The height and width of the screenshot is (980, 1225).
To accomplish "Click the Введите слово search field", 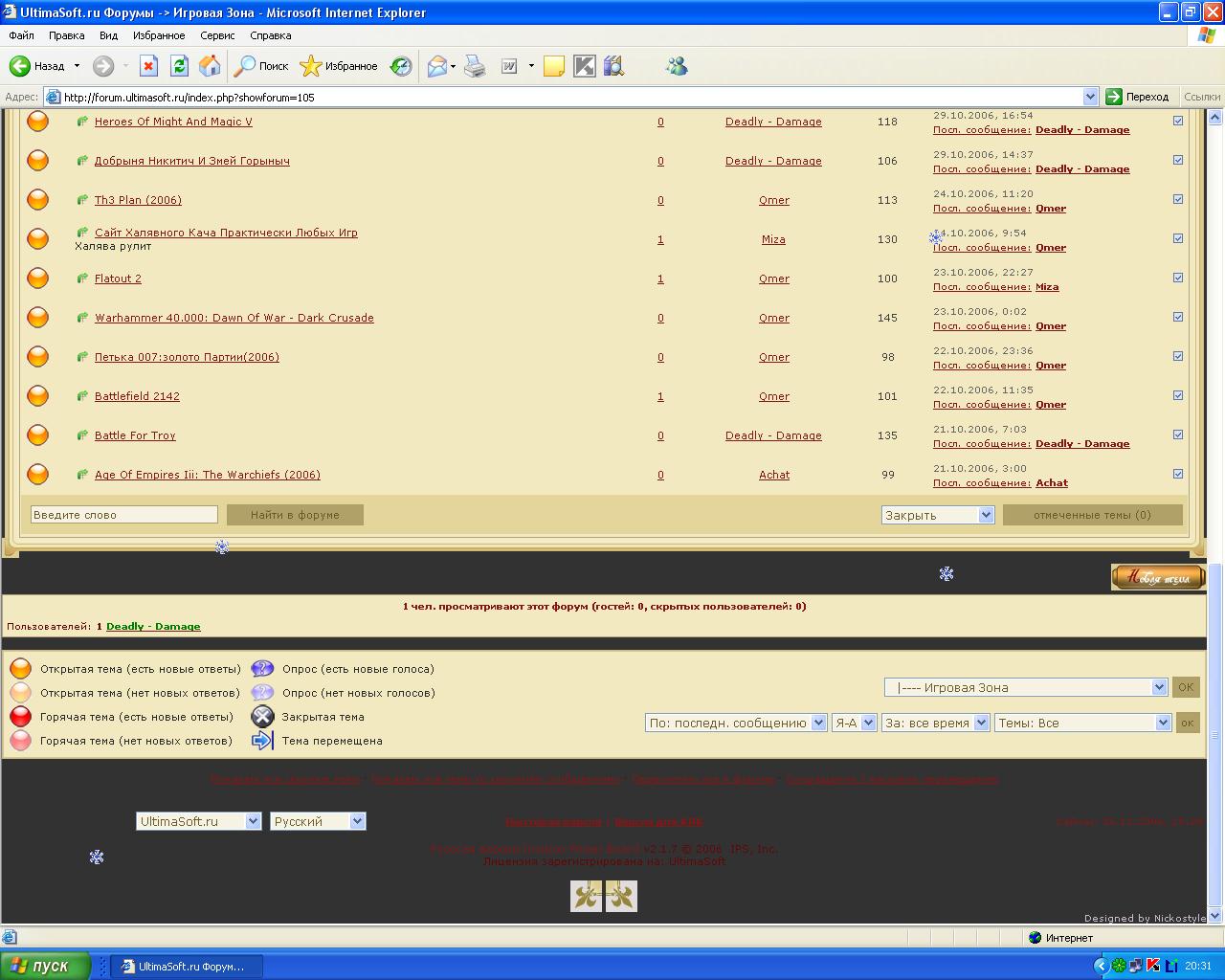I will pyautogui.click(x=123, y=515).
